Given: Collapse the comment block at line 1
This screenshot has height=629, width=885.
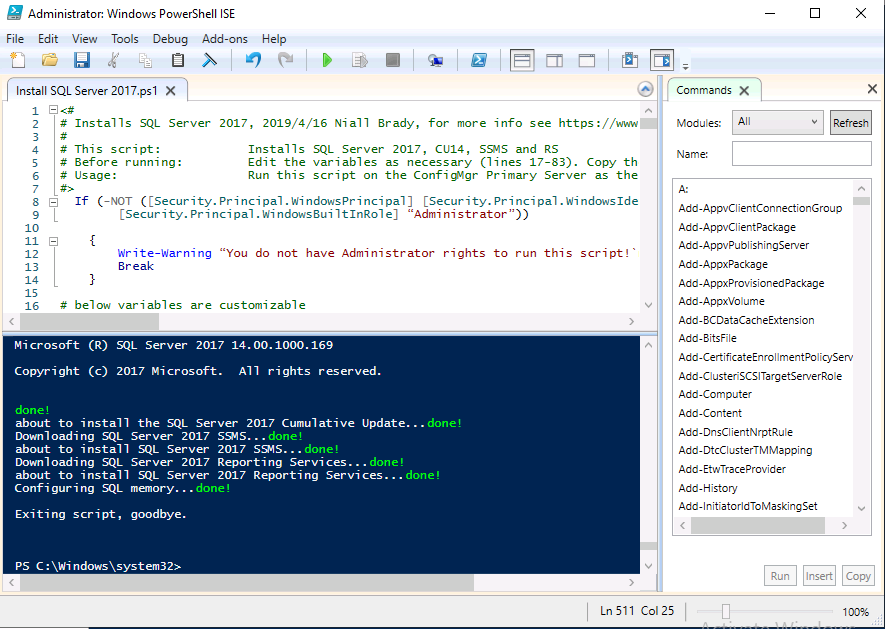Looking at the screenshot, I should point(53,110).
